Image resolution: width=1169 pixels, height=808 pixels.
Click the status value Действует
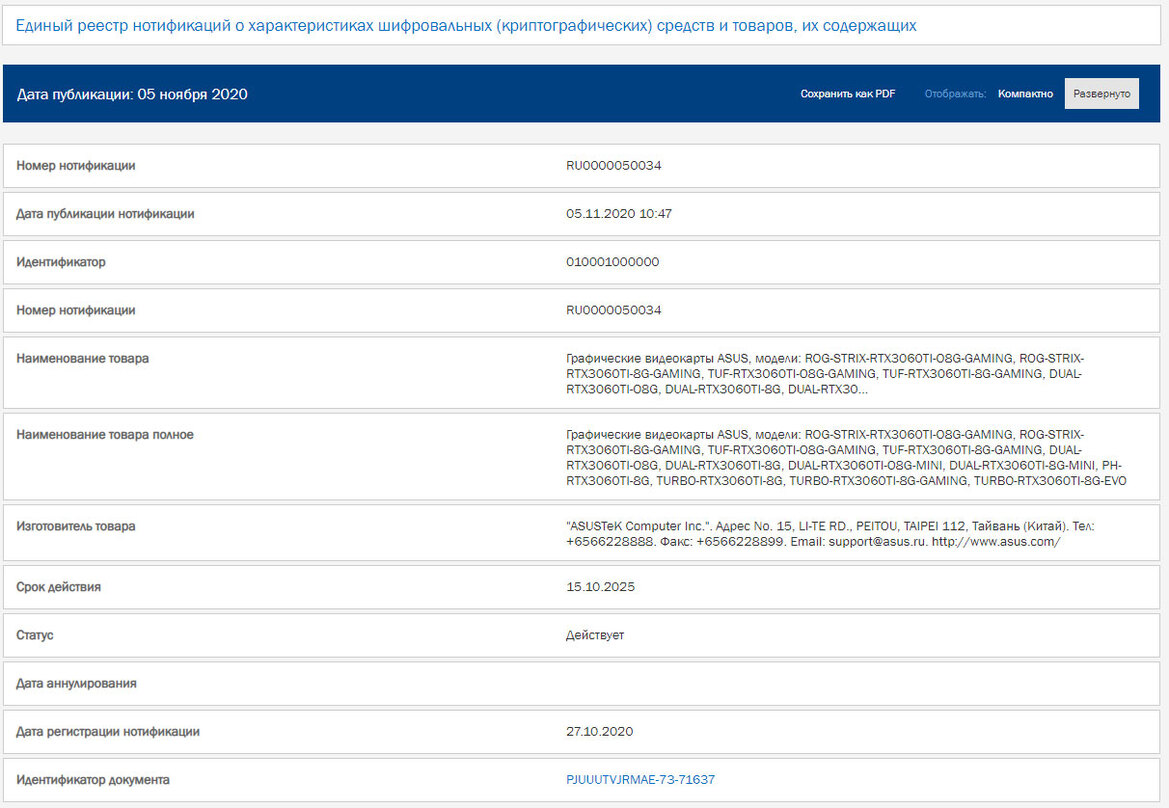[595, 636]
